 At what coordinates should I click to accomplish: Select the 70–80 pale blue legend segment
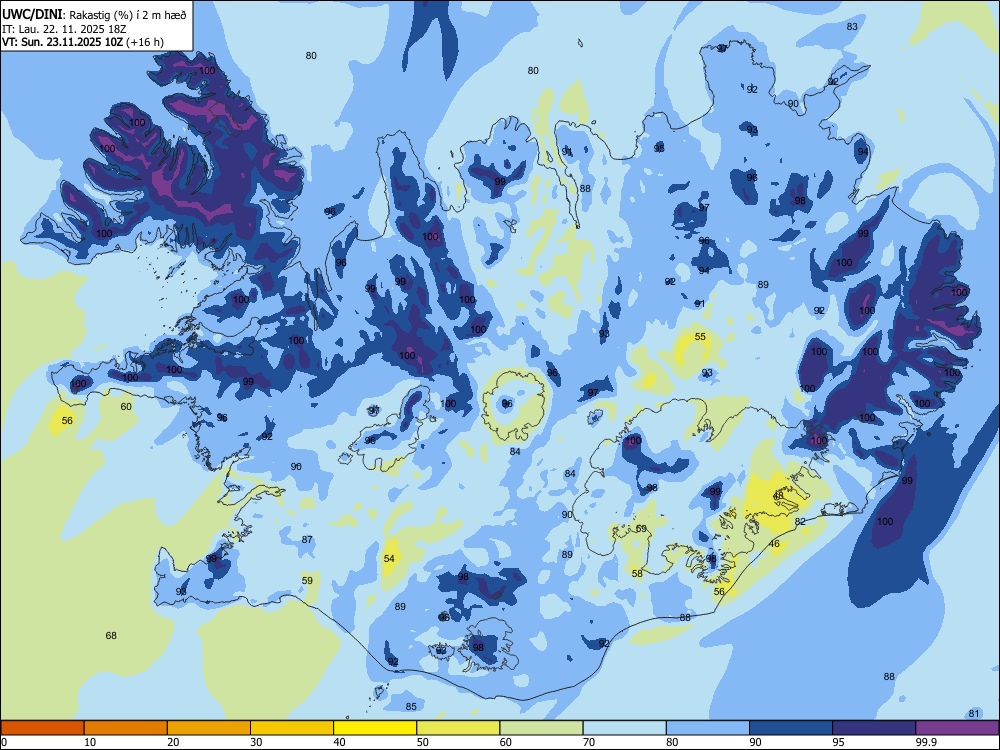pyautogui.click(x=624, y=728)
